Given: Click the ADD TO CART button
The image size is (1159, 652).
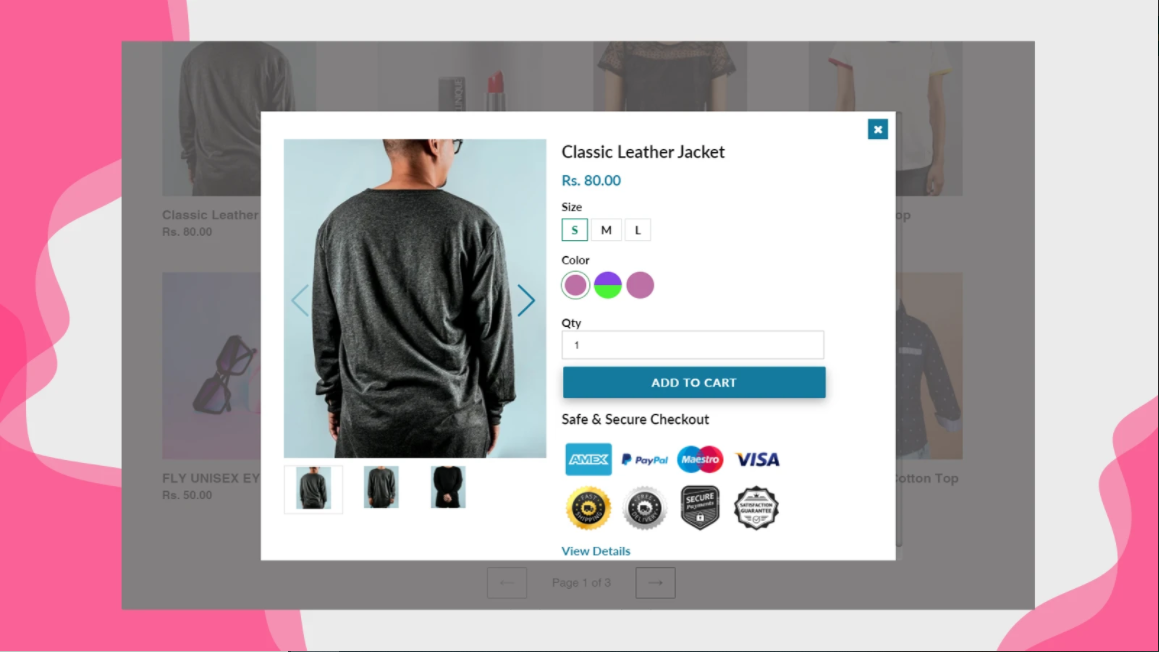Looking at the screenshot, I should coord(694,382).
